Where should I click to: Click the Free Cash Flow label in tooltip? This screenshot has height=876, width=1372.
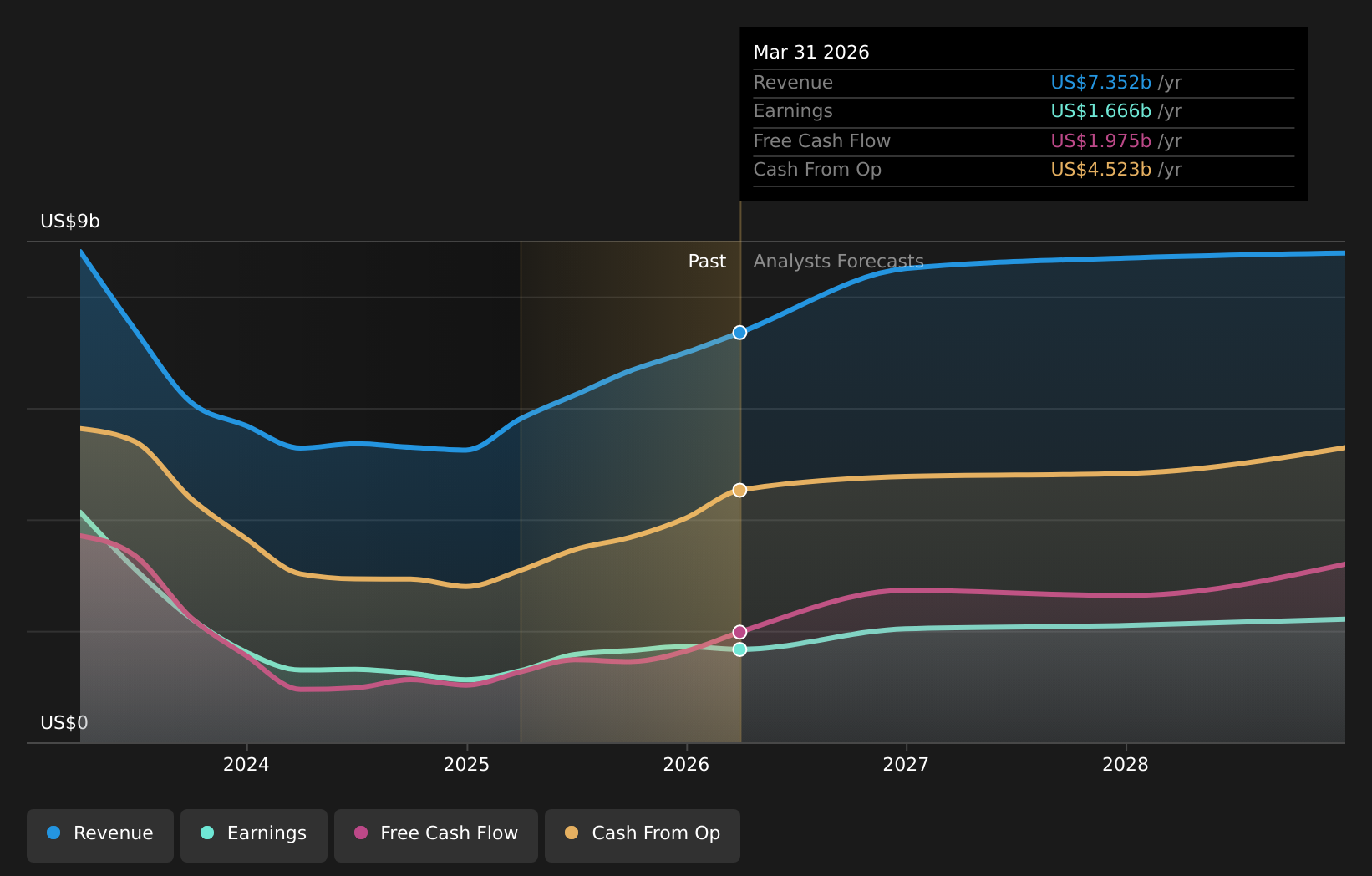822,141
